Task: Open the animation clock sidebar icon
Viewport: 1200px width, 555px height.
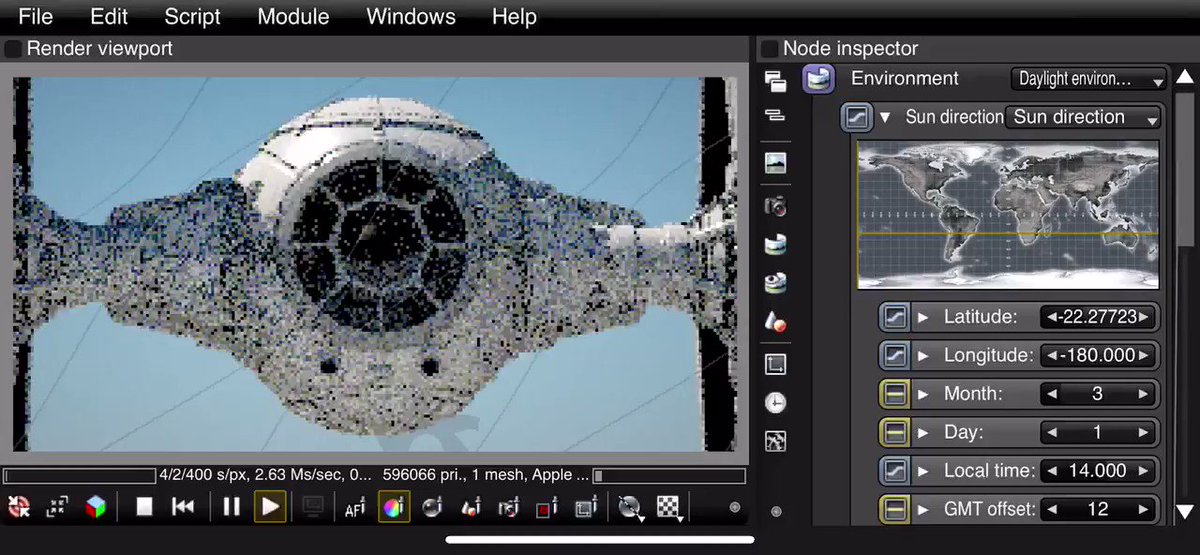Action: pyautogui.click(x=775, y=402)
